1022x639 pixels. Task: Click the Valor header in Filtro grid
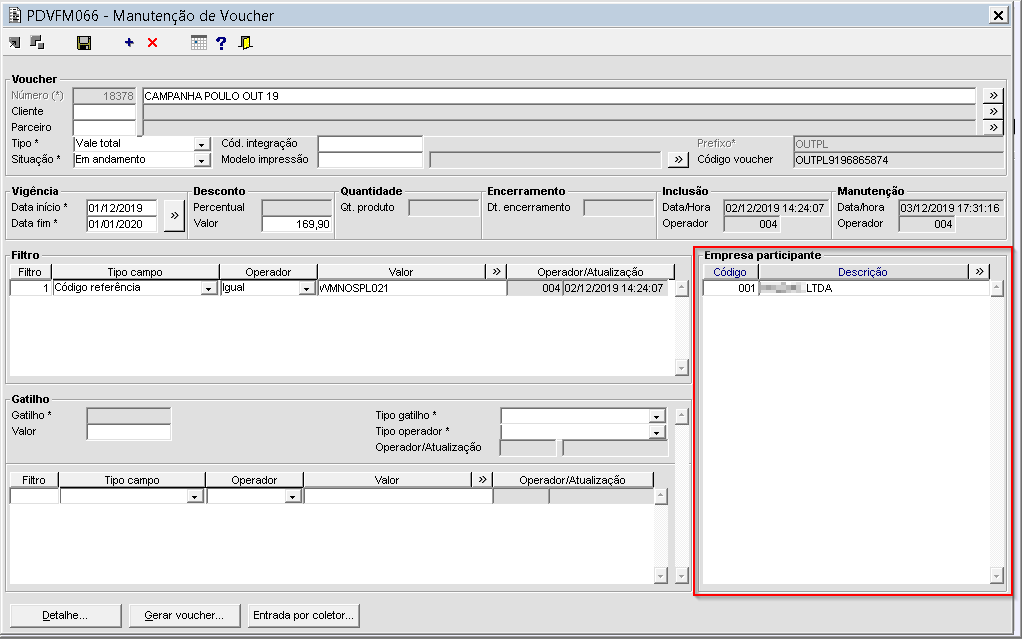(x=401, y=272)
